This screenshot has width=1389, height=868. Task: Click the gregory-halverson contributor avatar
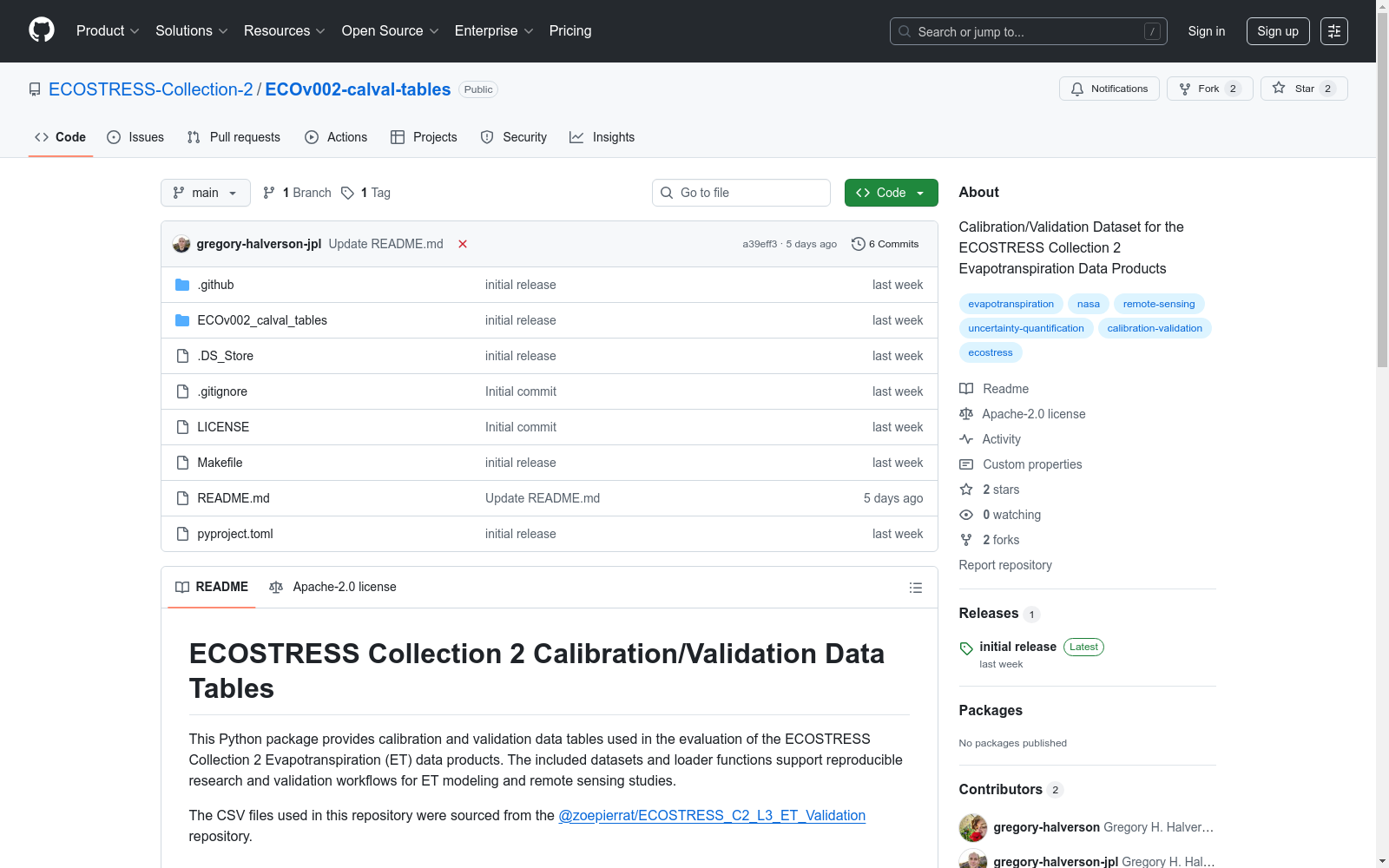pyautogui.click(x=973, y=827)
